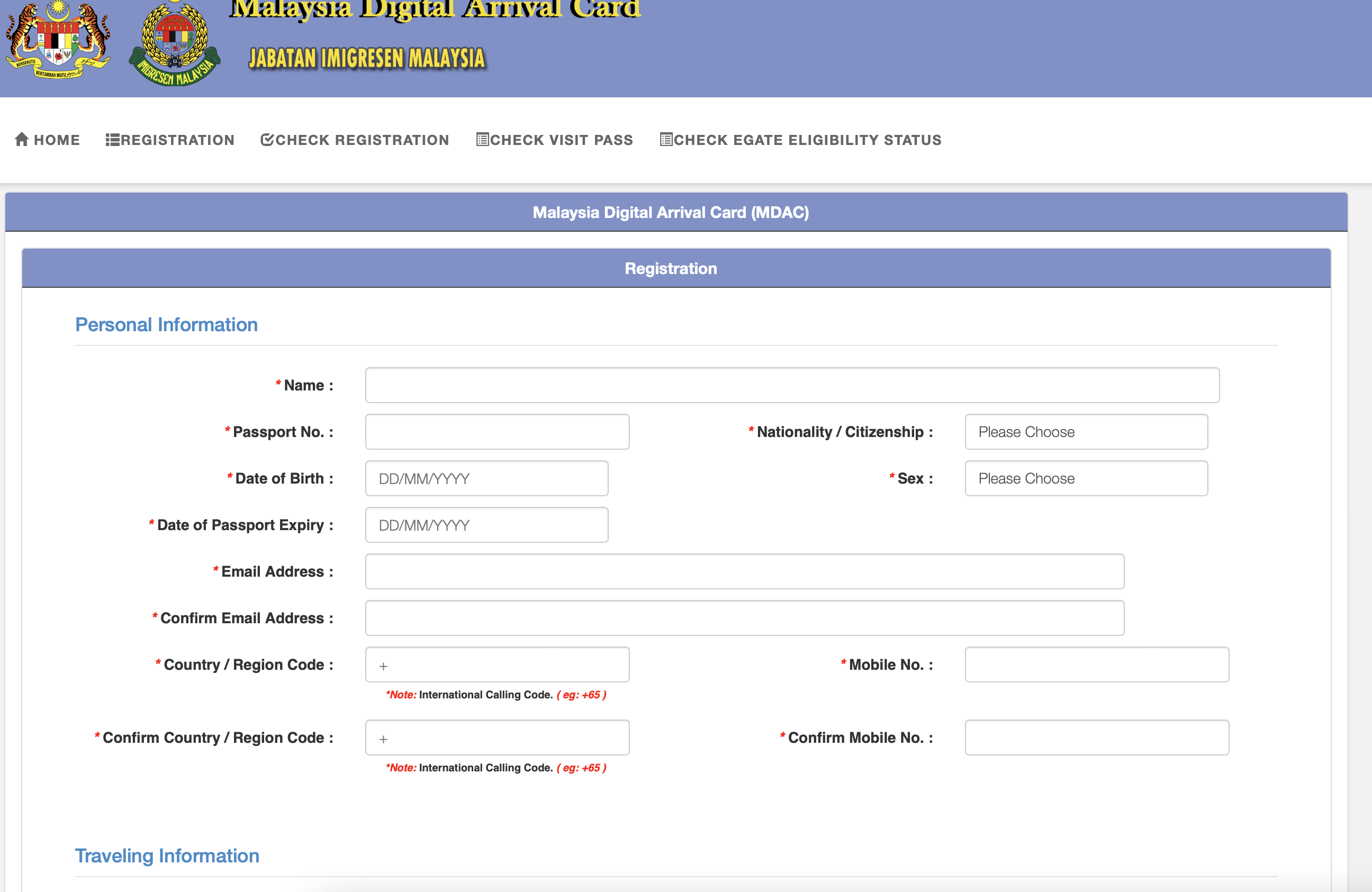
Task: Go to CHECK EGATE ELIGIBILITY STATUS menu
Action: pyautogui.click(x=807, y=140)
